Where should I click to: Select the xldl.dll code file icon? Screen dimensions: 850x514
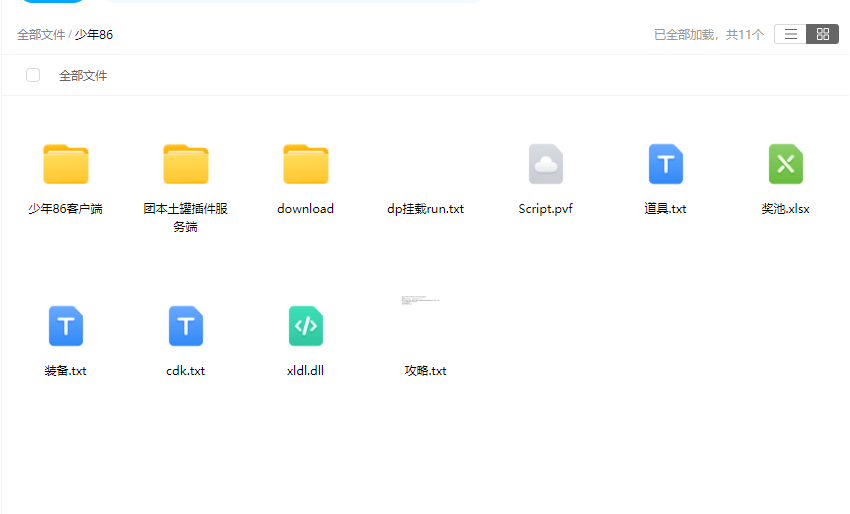pyautogui.click(x=306, y=326)
